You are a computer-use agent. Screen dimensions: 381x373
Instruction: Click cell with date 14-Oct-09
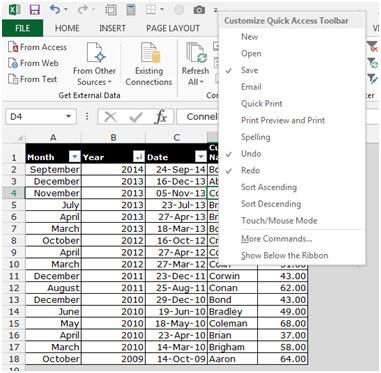click(x=176, y=359)
